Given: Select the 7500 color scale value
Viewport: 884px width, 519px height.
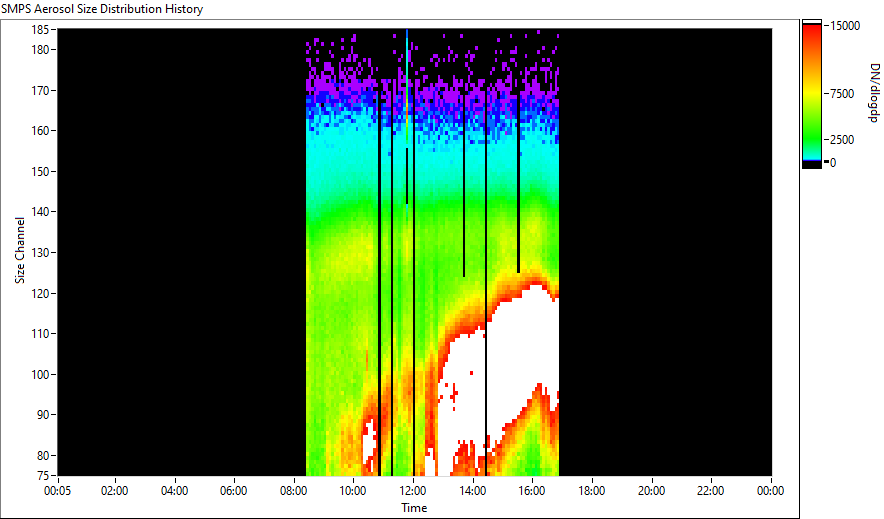Looking at the screenshot, I should [x=842, y=94].
